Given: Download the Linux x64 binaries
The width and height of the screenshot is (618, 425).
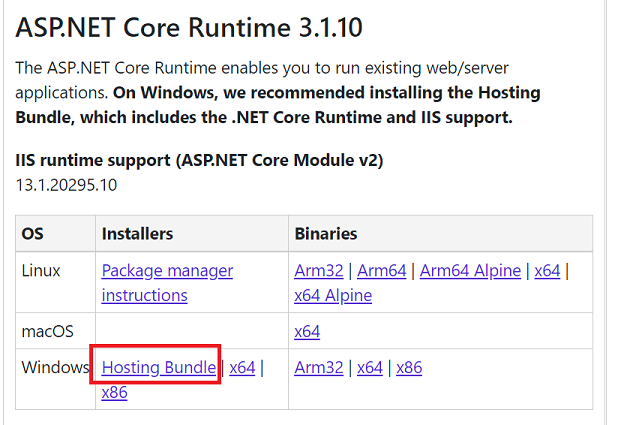Looking at the screenshot, I should pos(547,271).
